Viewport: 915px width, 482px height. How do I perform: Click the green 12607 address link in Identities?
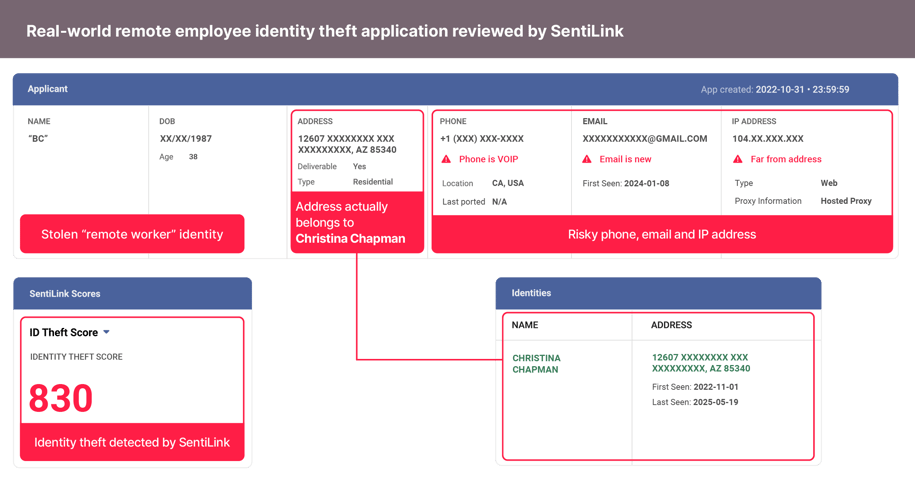point(701,363)
